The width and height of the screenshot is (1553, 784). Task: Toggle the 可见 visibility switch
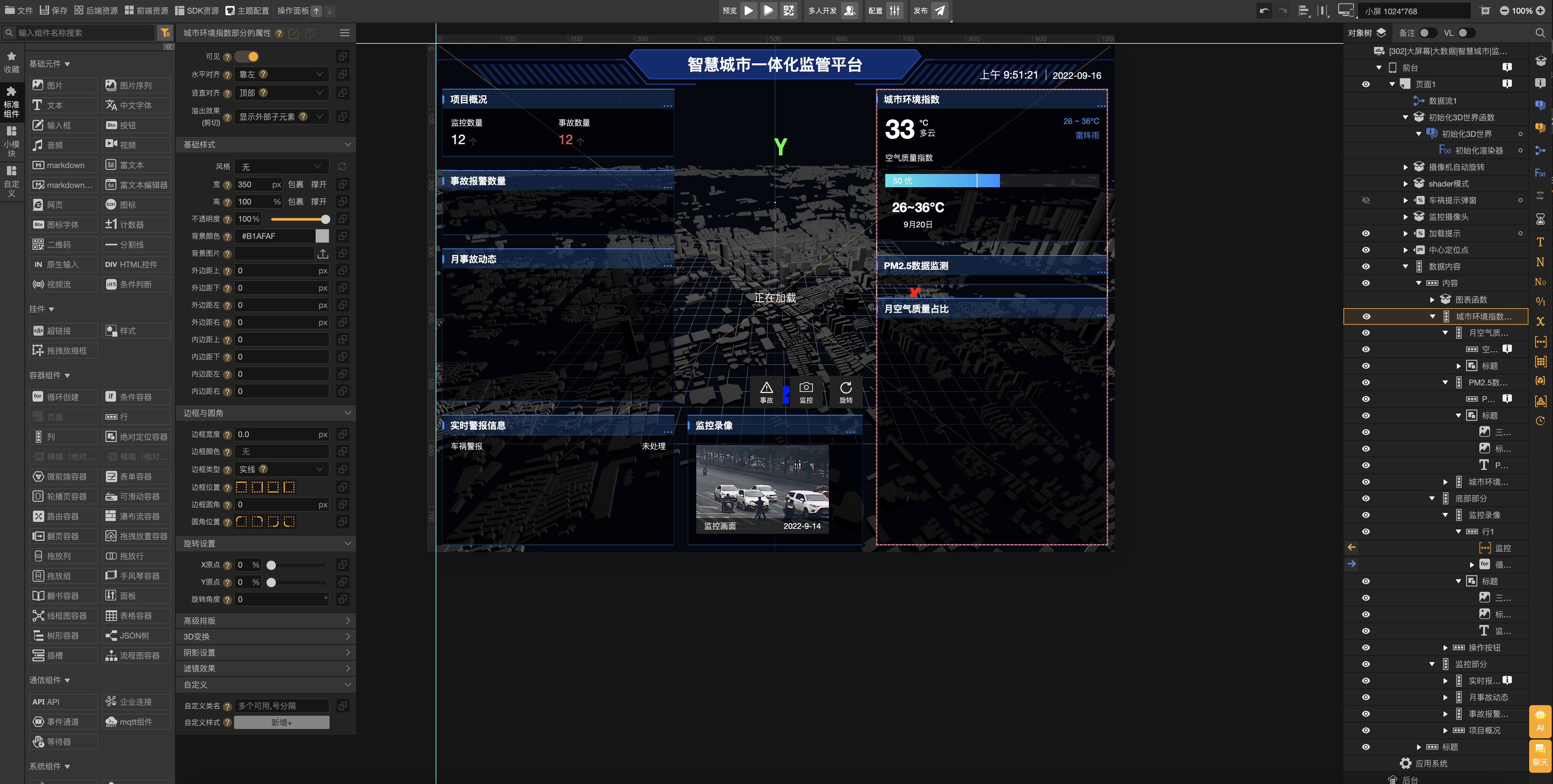pyautogui.click(x=247, y=57)
